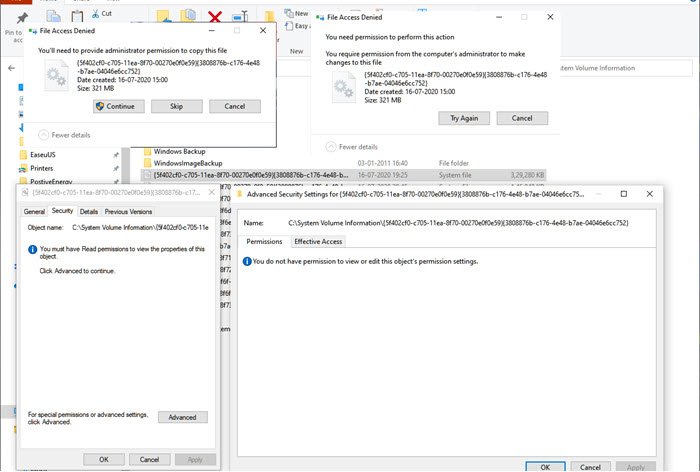This screenshot has width=700, height=472.
Task: Click the info icon in Advanced Security Settings
Action: tap(247, 261)
